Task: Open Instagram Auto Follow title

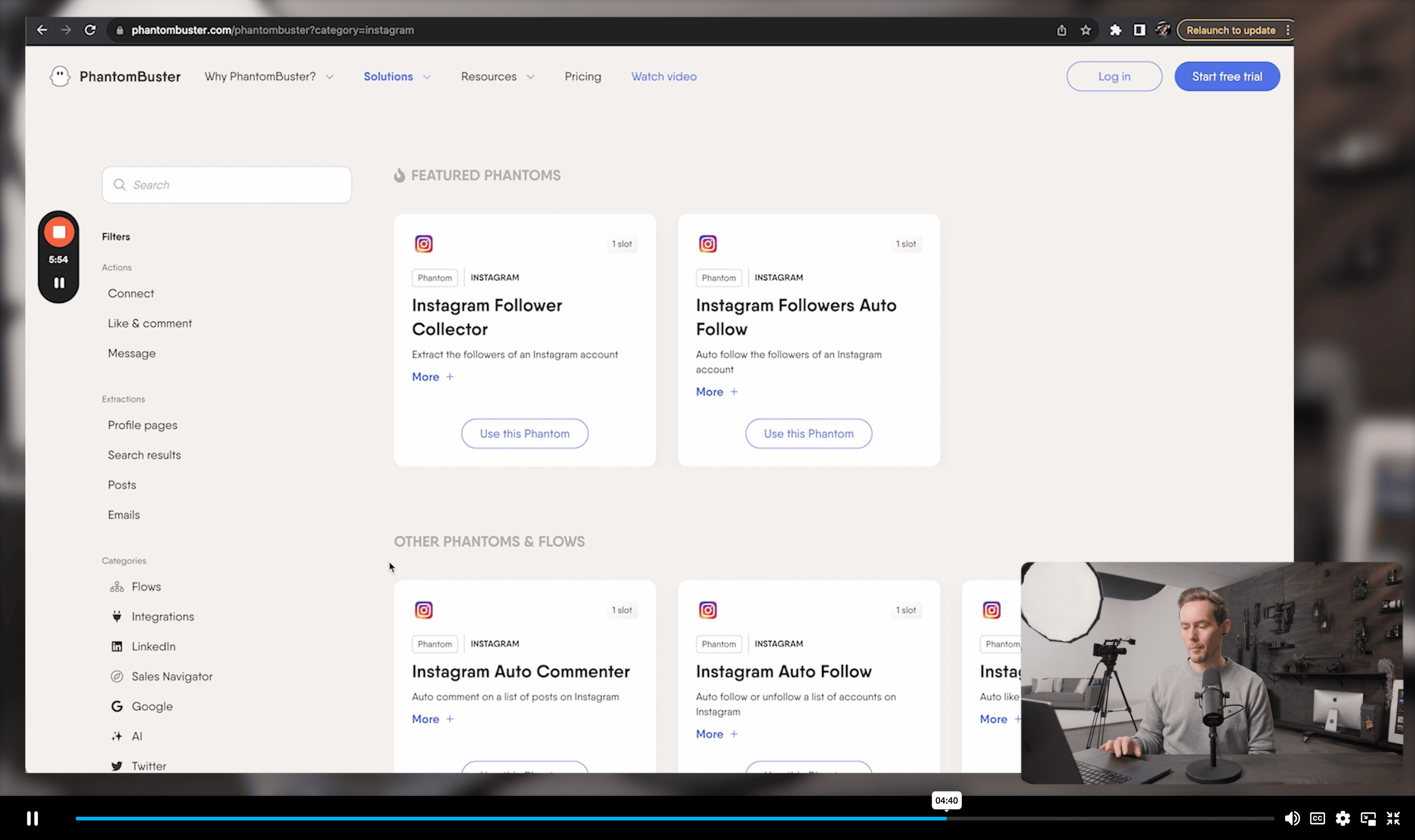Action: click(783, 671)
